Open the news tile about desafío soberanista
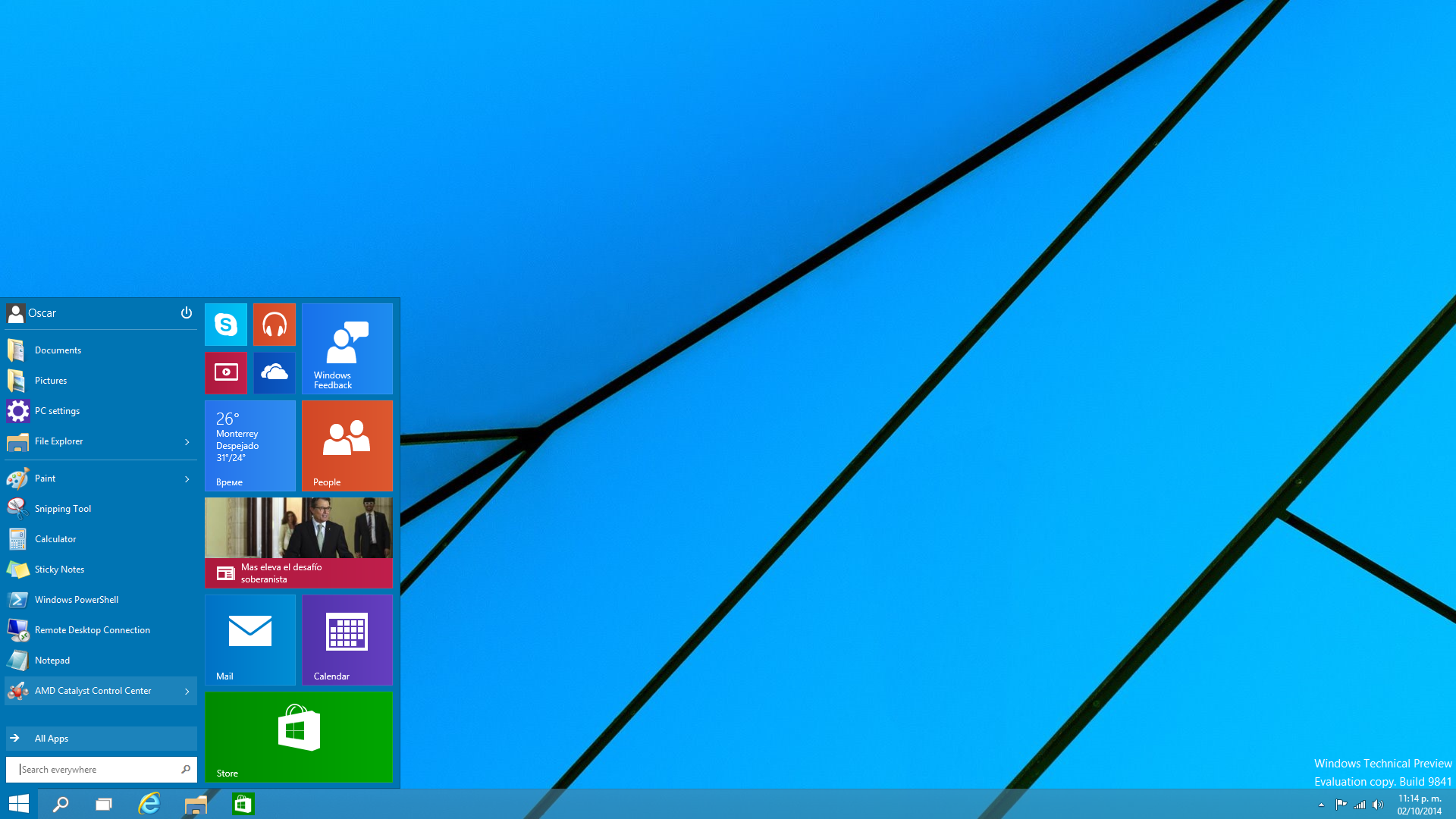Image resolution: width=1456 pixels, height=819 pixels. (298, 542)
